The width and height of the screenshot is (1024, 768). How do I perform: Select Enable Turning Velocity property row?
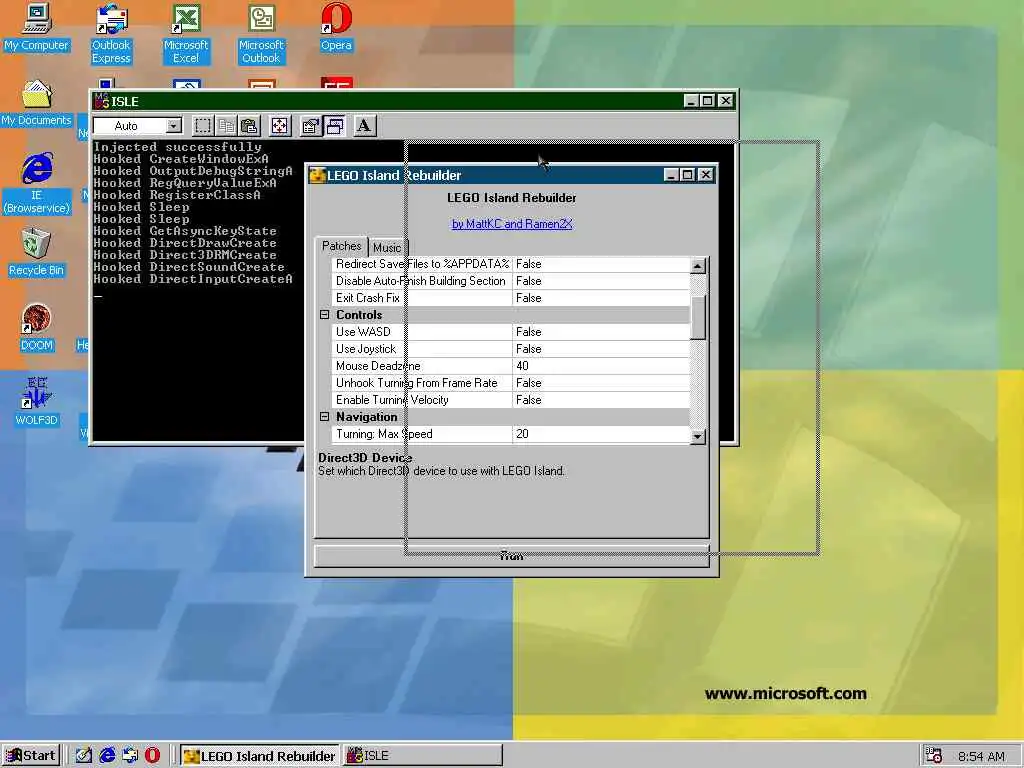(x=511, y=400)
